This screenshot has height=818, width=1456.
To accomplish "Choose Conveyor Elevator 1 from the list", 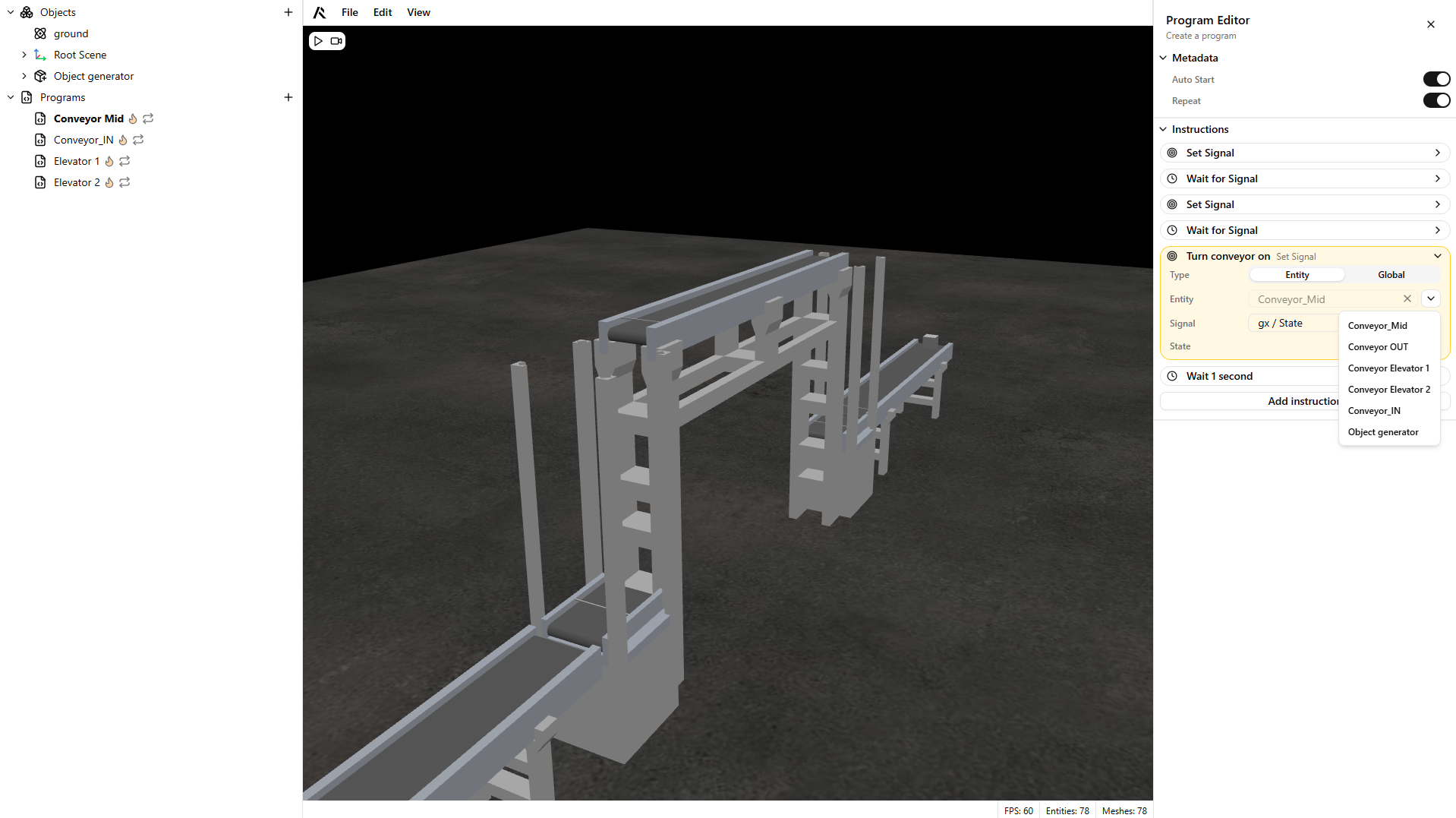I will [x=1388, y=368].
